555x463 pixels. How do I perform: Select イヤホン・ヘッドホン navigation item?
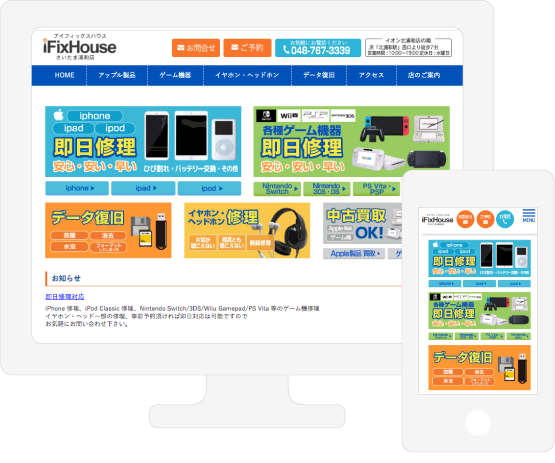point(247,75)
